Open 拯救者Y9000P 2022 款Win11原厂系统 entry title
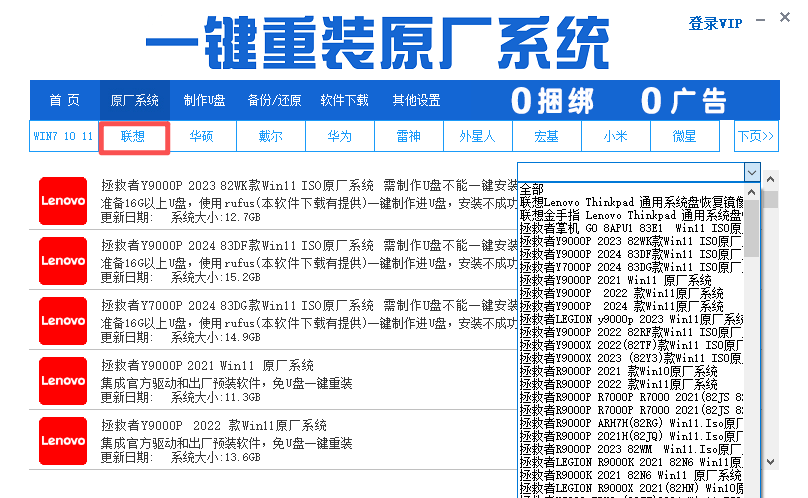This screenshot has width=808, height=498. [x=214, y=426]
